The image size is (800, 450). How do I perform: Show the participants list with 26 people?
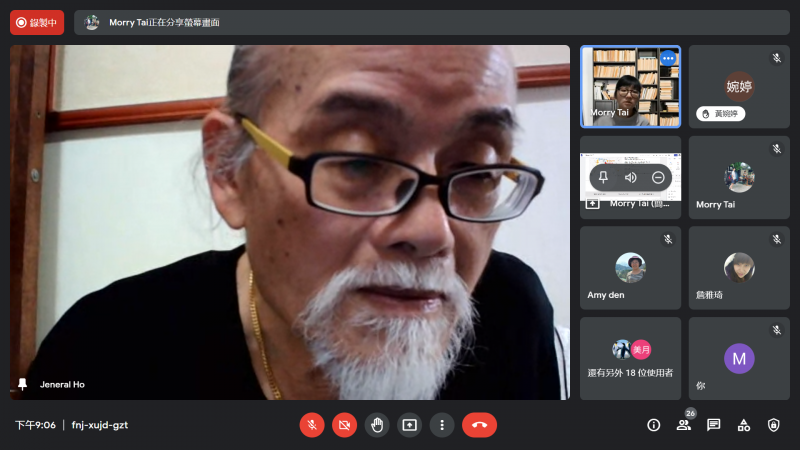click(684, 425)
